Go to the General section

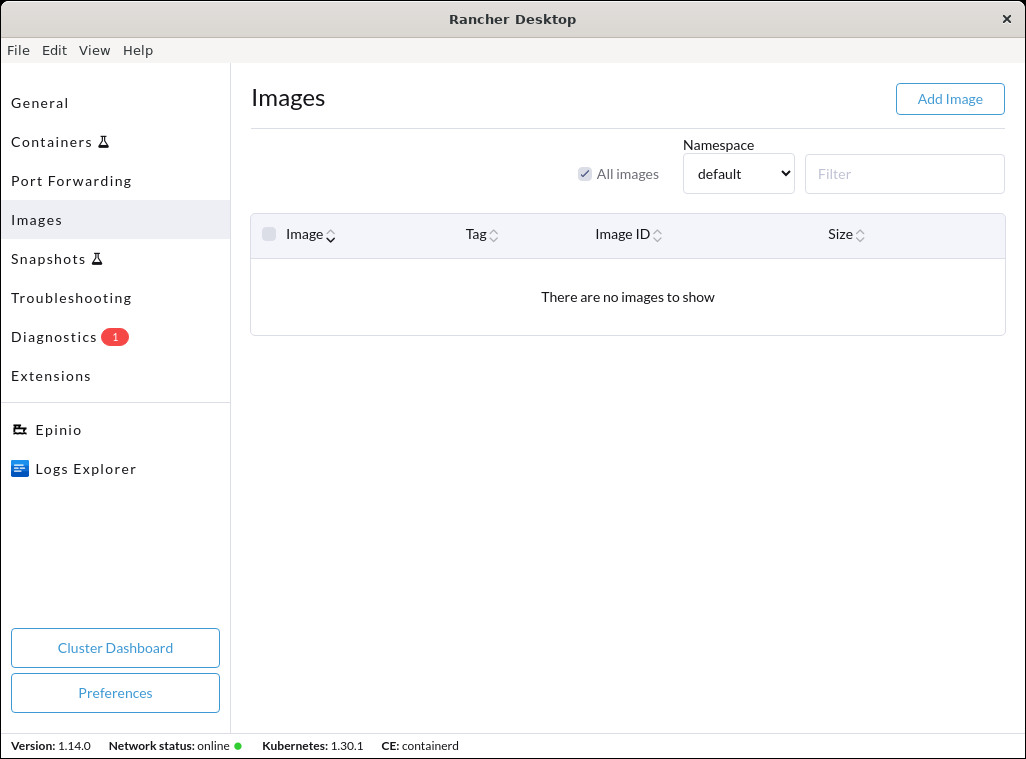point(115,103)
